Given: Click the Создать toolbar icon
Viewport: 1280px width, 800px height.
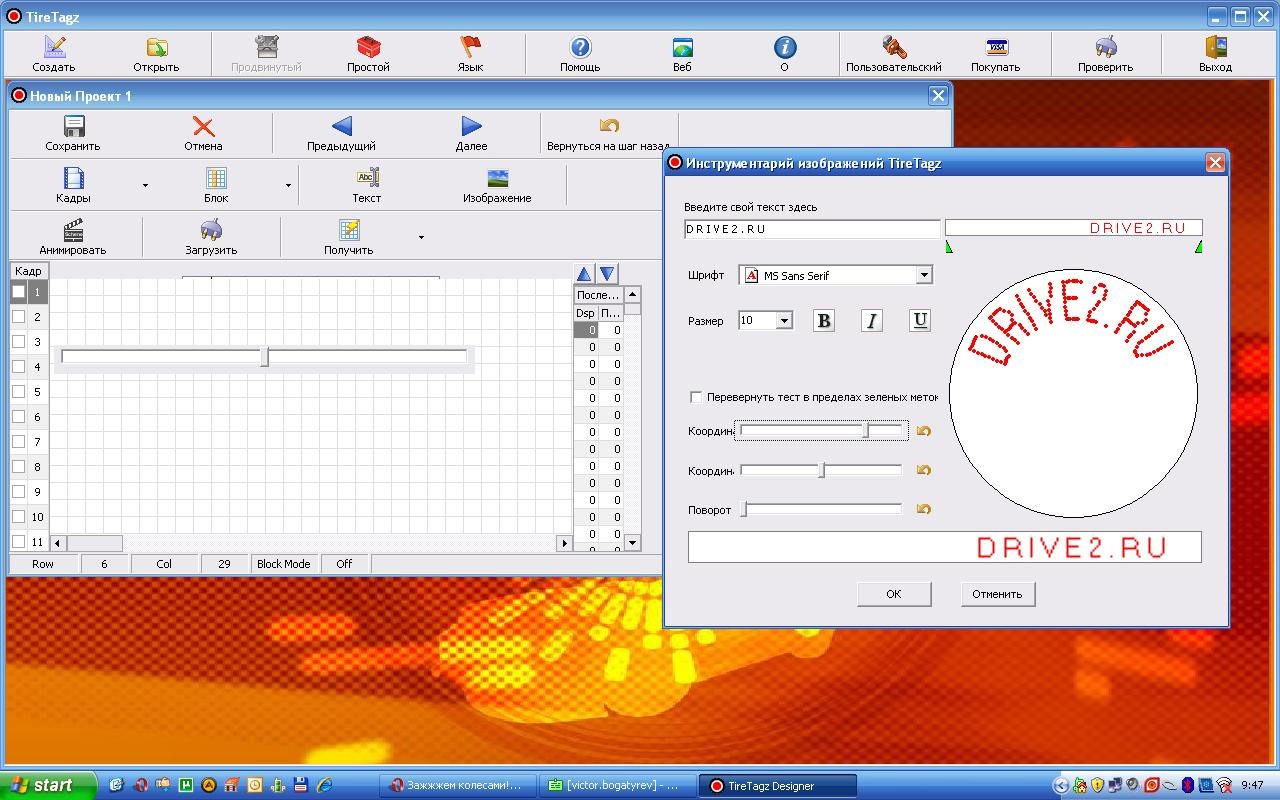Looking at the screenshot, I should (55, 47).
